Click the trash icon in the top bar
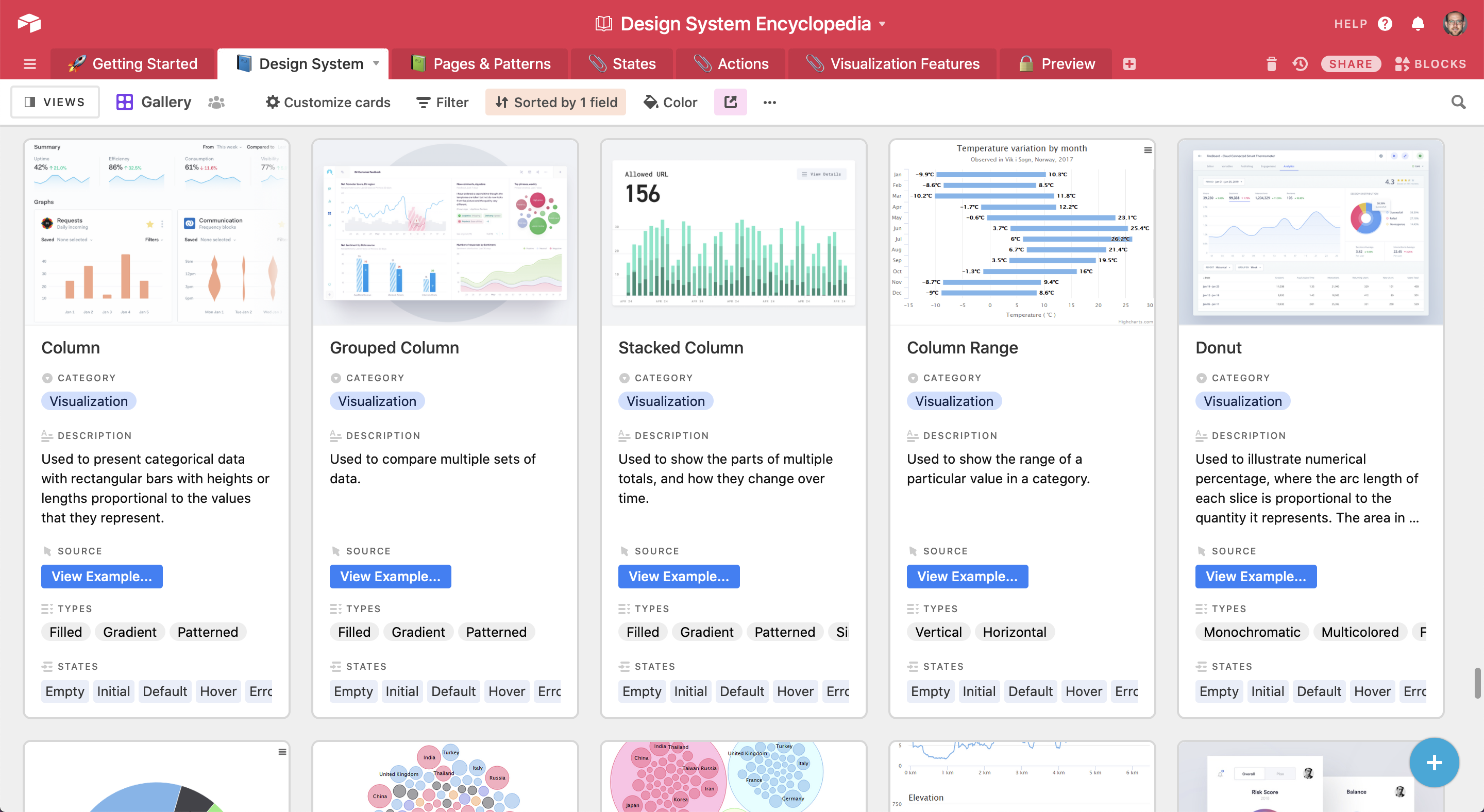This screenshot has height=812, width=1484. point(1271,64)
